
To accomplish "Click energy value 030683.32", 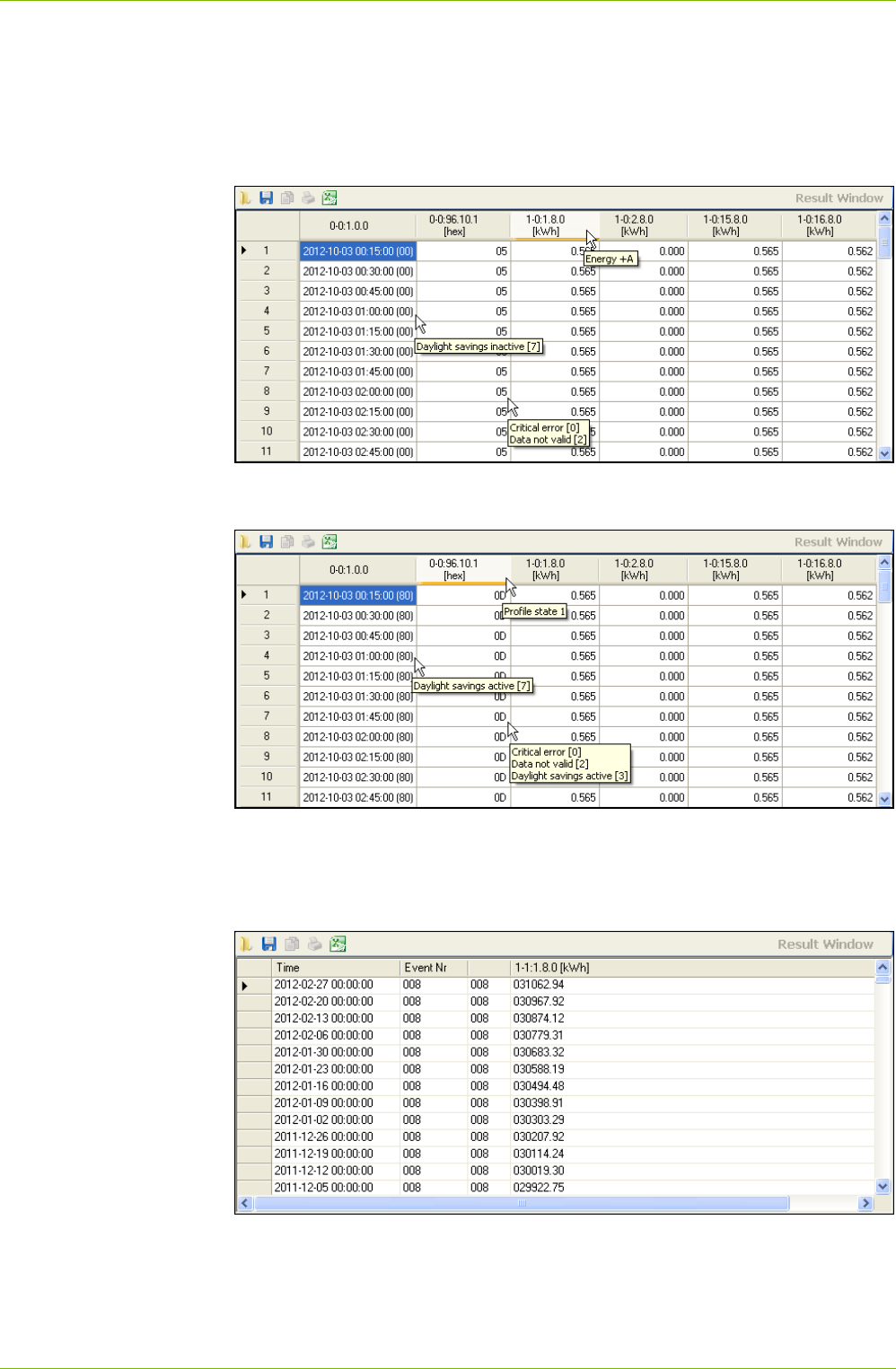I will [x=539, y=1052].
